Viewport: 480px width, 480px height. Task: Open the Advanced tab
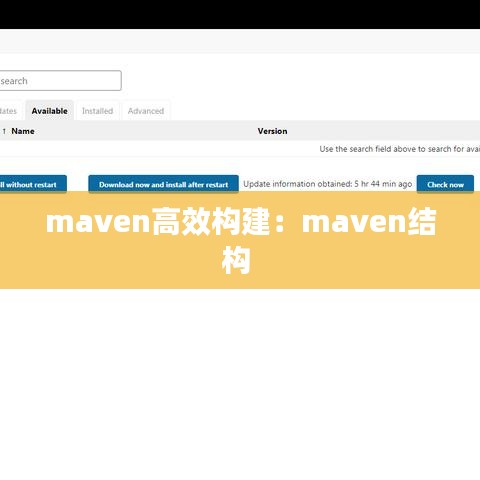(x=146, y=111)
